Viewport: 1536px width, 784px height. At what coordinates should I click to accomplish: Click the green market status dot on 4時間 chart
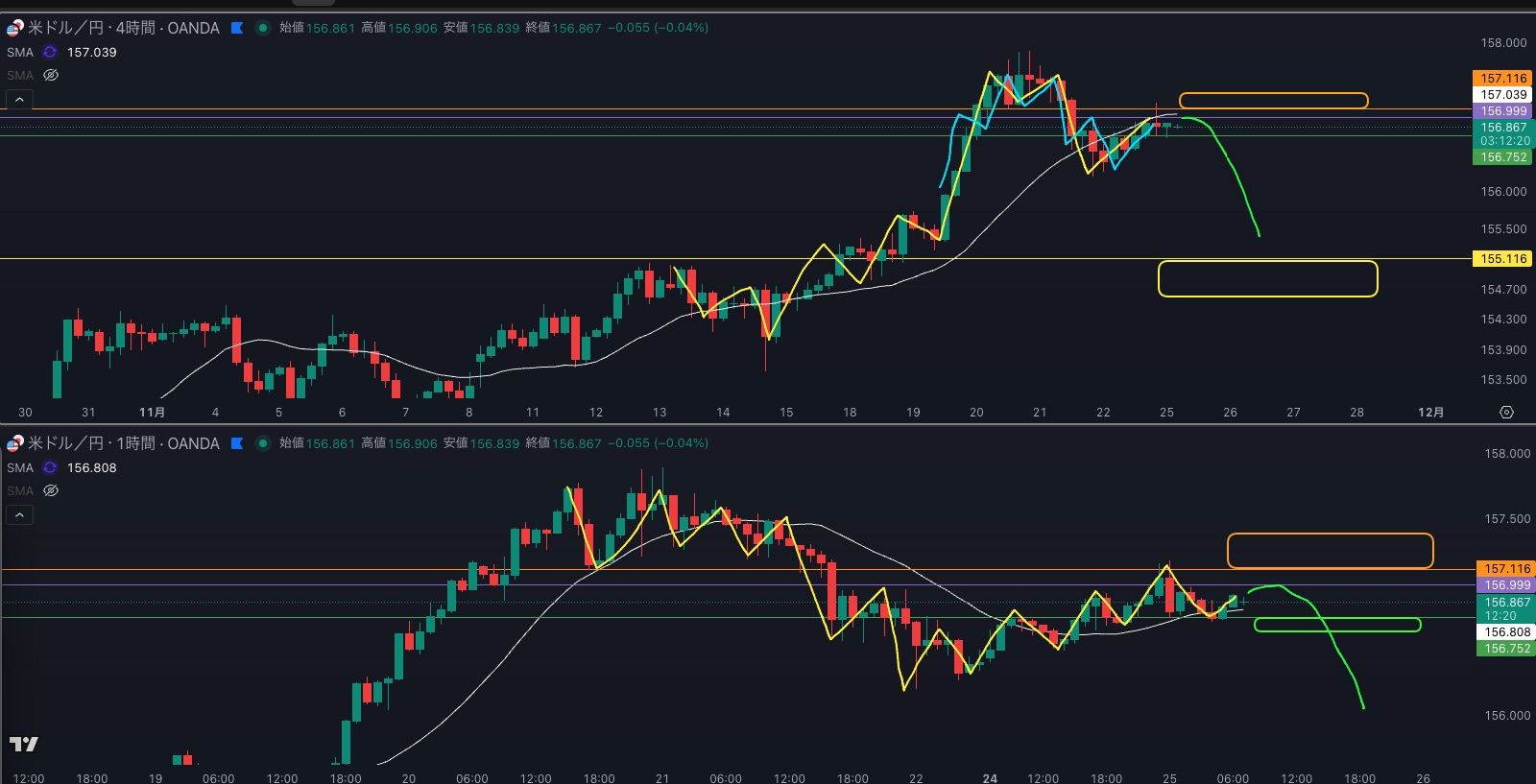point(262,28)
